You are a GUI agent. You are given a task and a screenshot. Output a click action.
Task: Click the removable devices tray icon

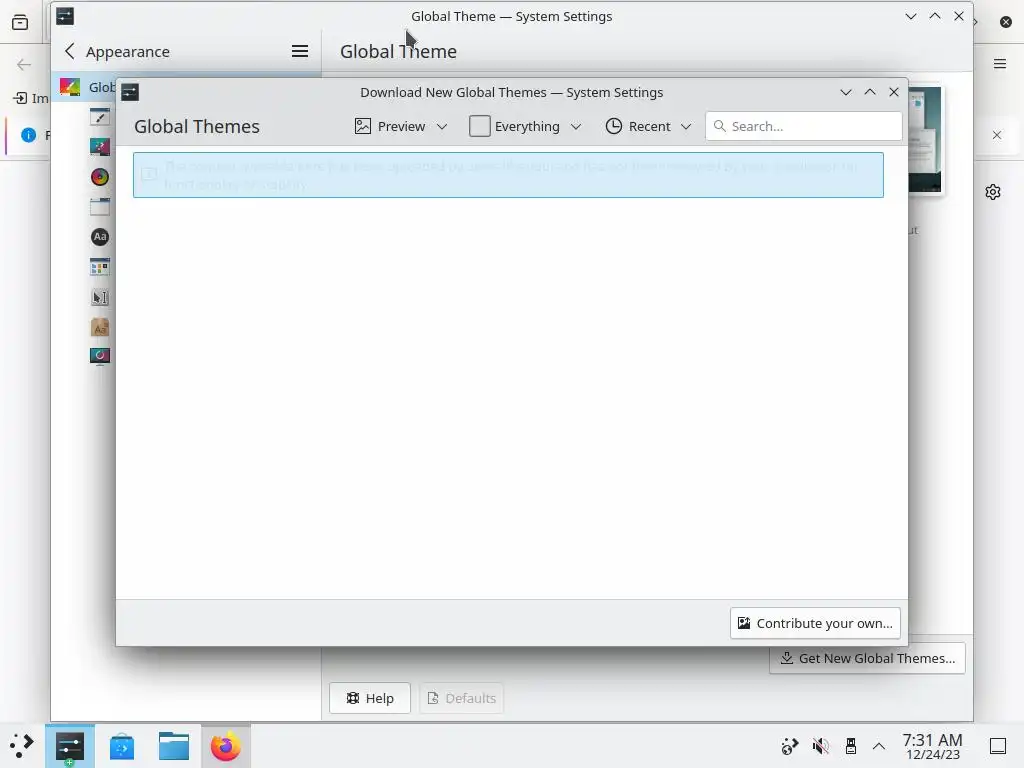(x=850, y=746)
